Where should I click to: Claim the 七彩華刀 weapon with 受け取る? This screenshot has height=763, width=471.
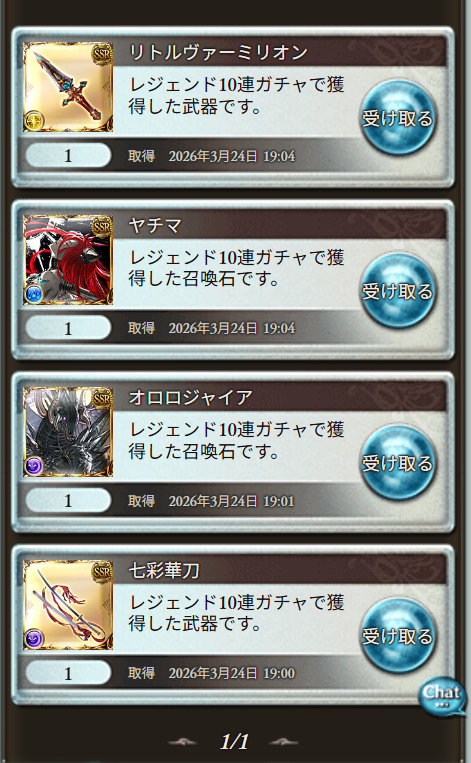(x=398, y=636)
